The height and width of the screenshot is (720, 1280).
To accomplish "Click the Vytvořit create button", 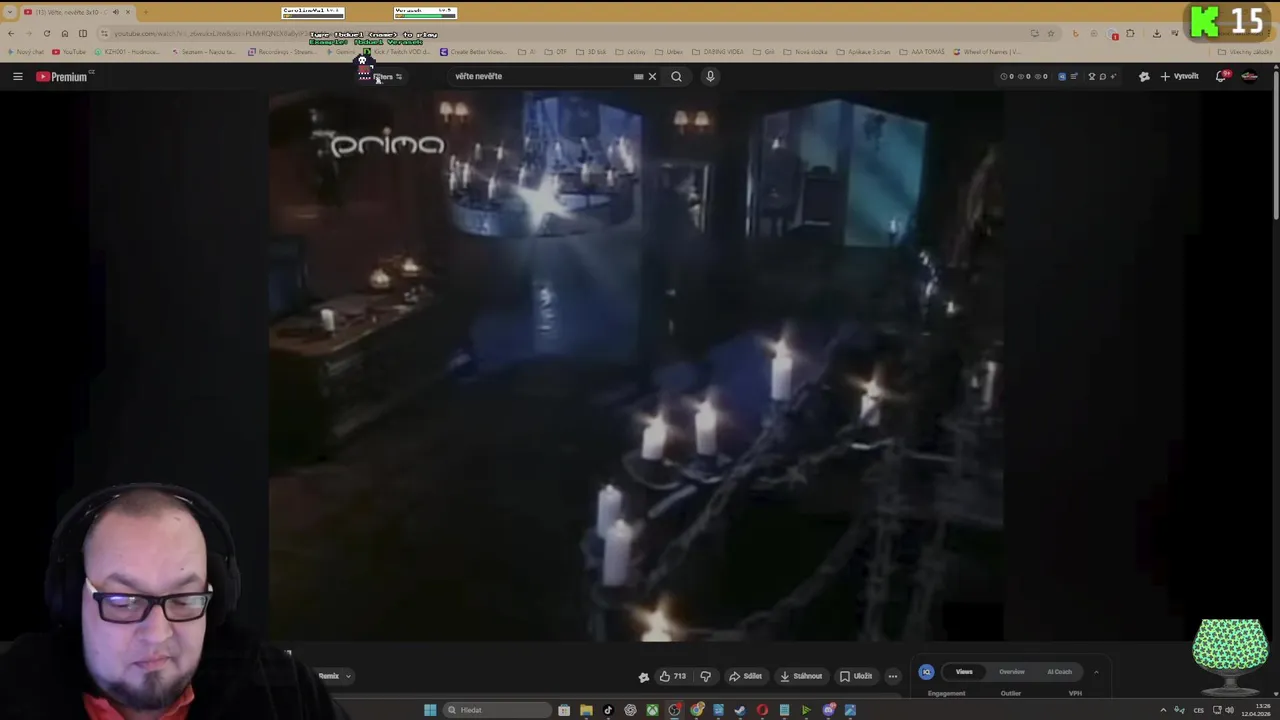I will pyautogui.click(x=1180, y=76).
